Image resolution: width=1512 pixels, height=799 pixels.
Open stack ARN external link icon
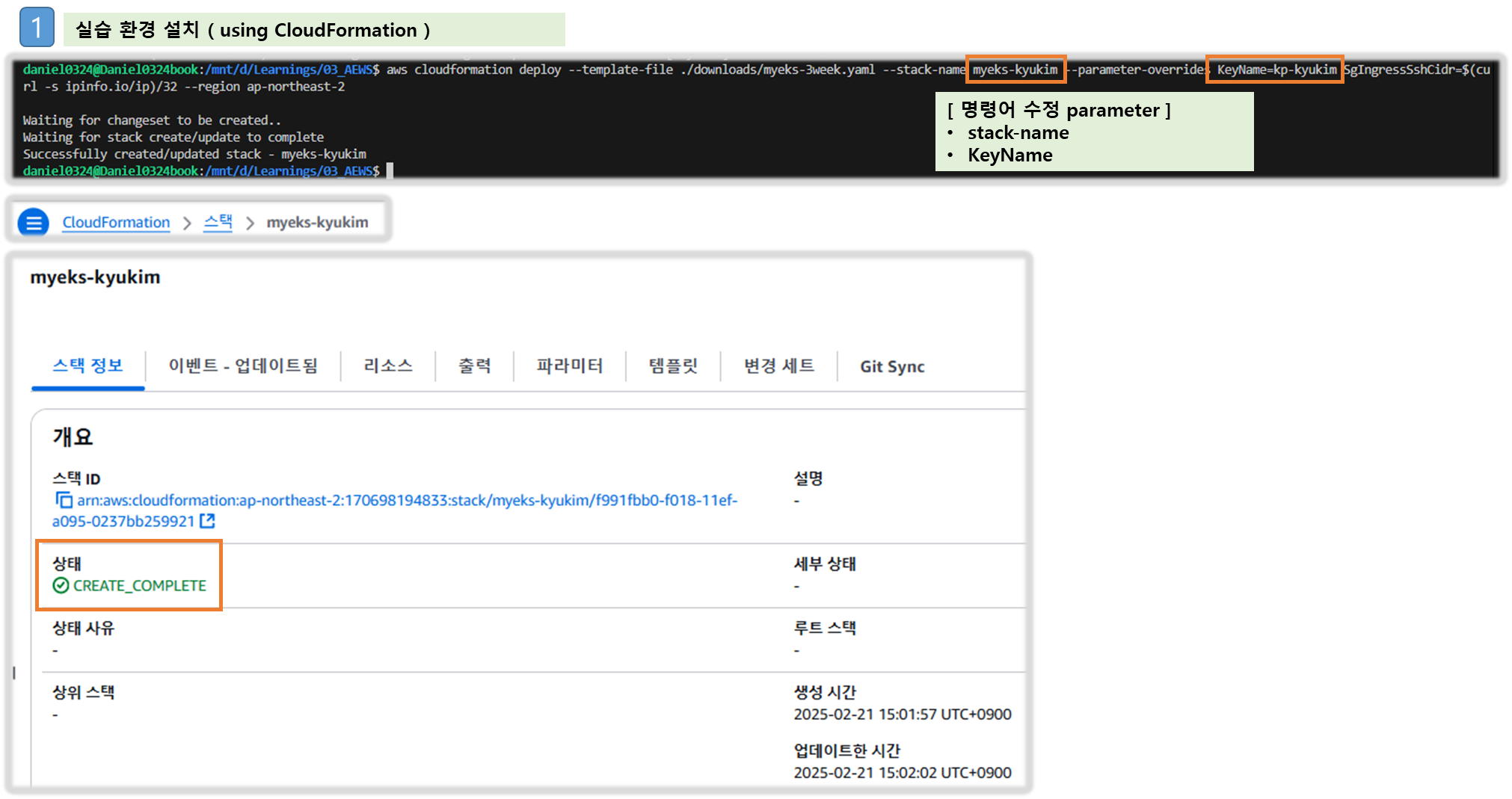click(207, 521)
